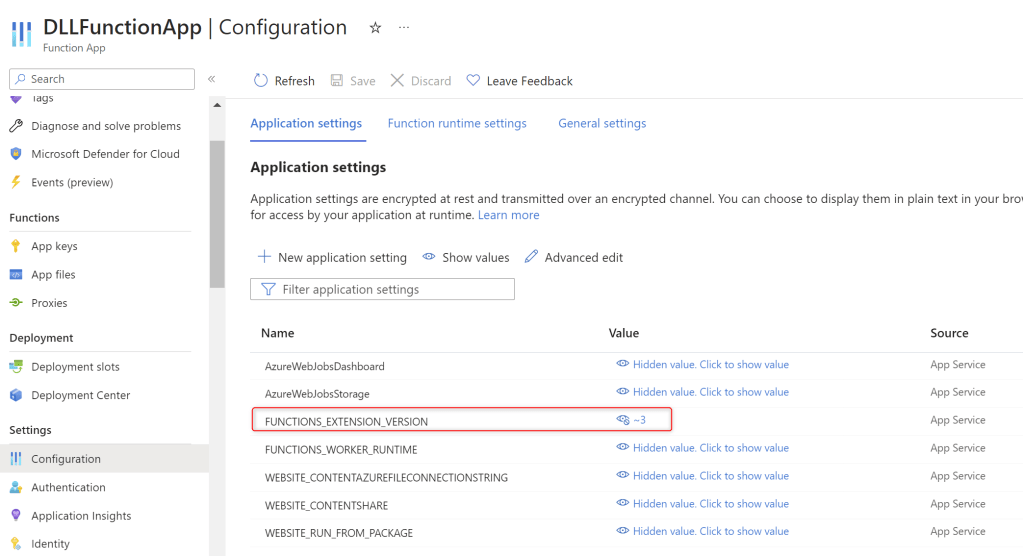Click the Refresh icon in the toolbar
The width and height of the screenshot is (1023, 556).
coord(261,81)
